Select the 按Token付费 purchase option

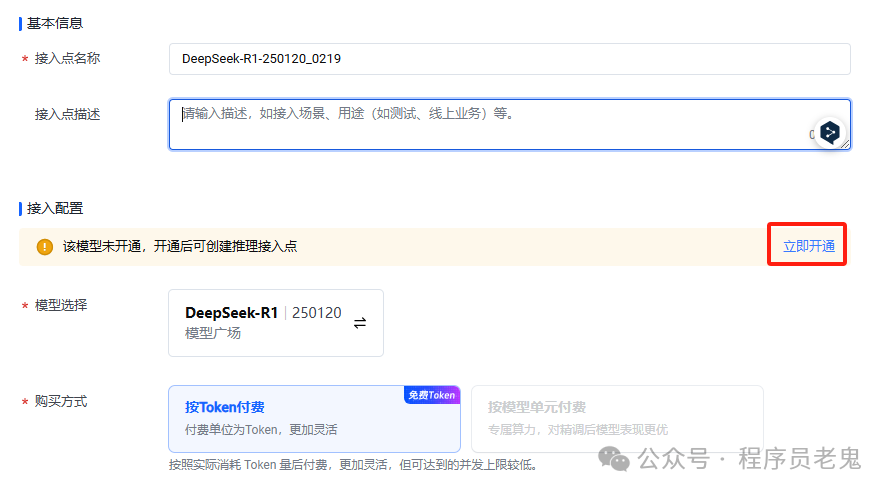click(x=314, y=419)
